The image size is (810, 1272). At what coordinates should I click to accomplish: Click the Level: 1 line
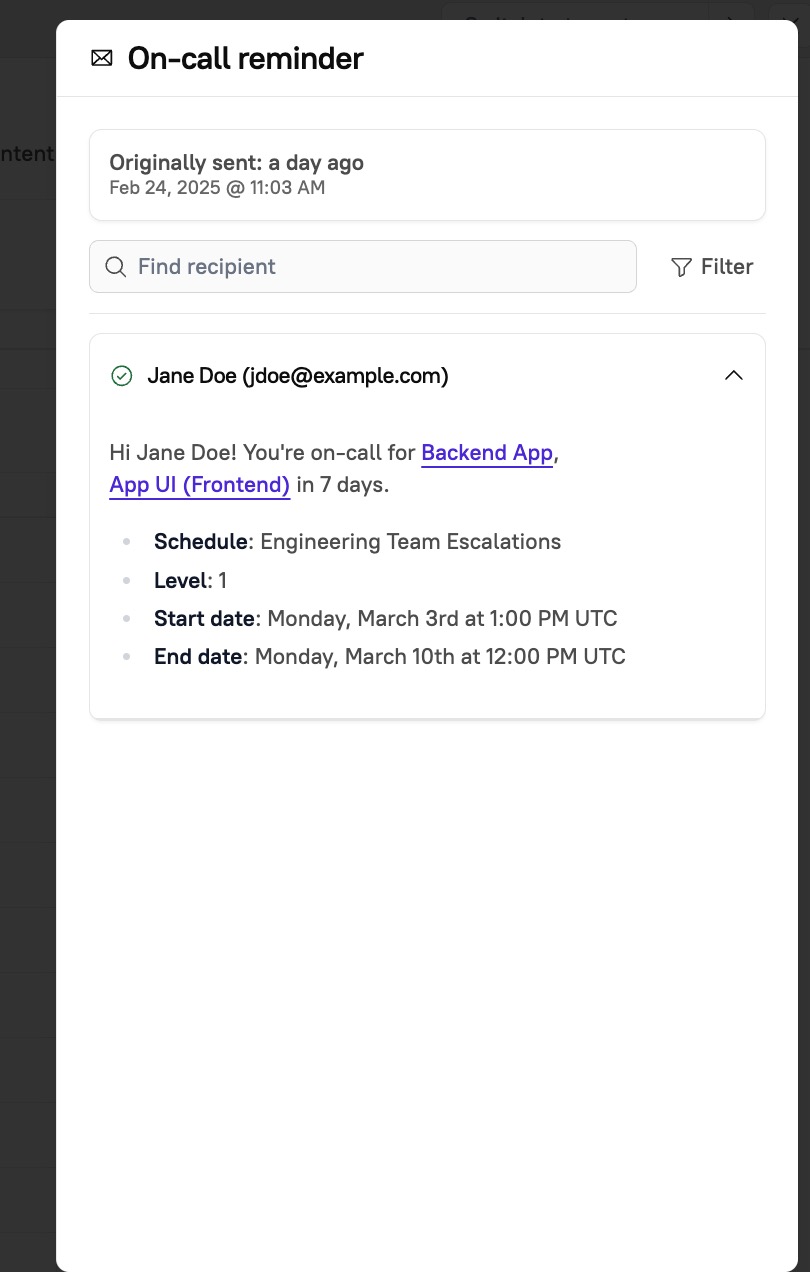click(x=190, y=580)
